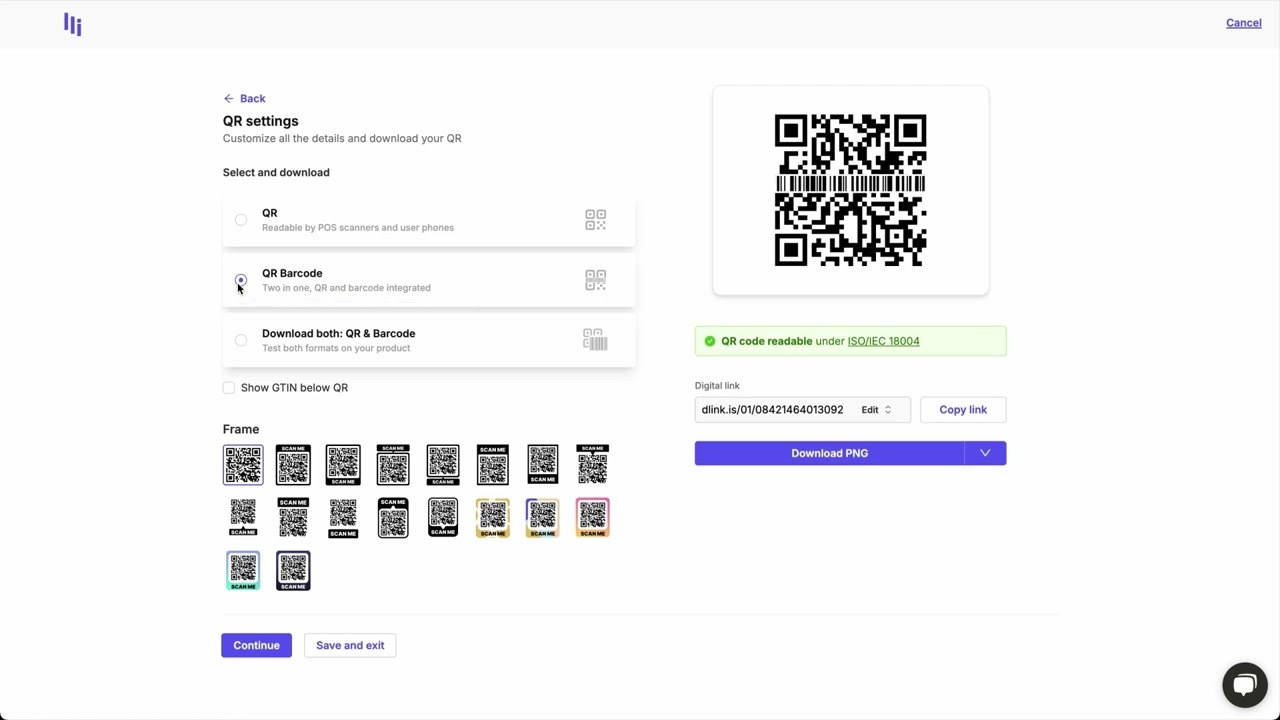Click the green checkmark readable status icon
The image size is (1280, 720).
click(710, 341)
